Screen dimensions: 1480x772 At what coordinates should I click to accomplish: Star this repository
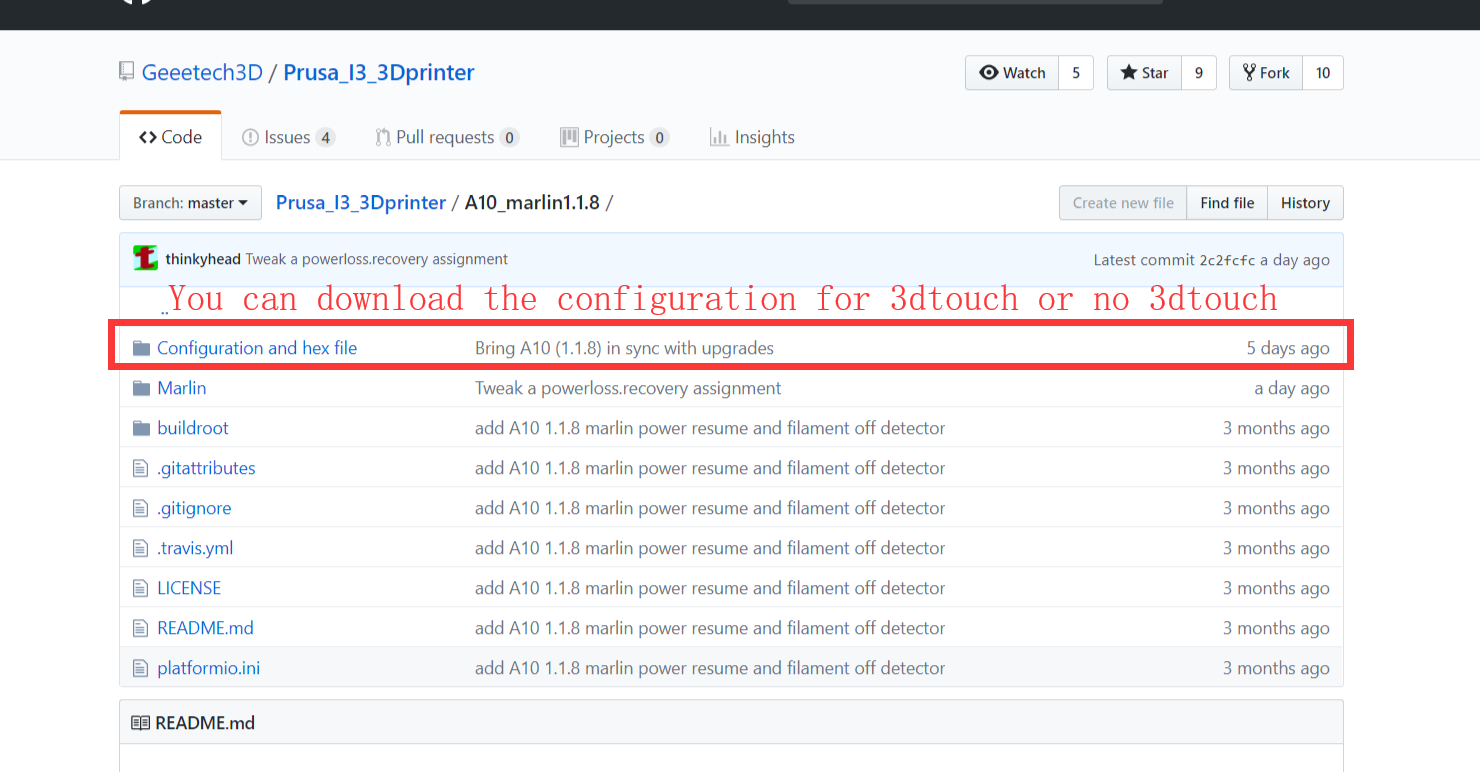(x=1144, y=73)
